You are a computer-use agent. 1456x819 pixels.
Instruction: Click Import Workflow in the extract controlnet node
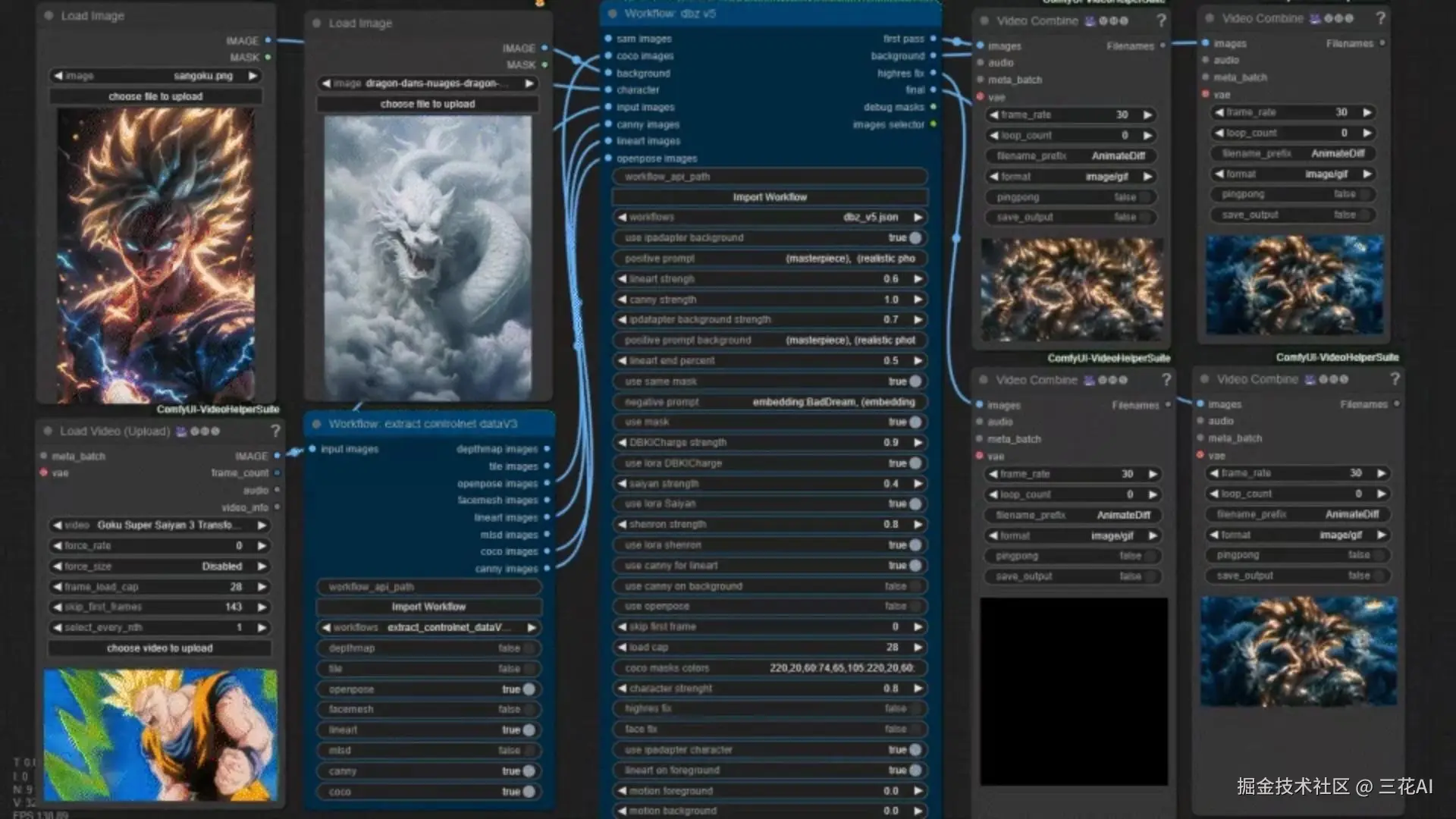pyautogui.click(x=428, y=607)
